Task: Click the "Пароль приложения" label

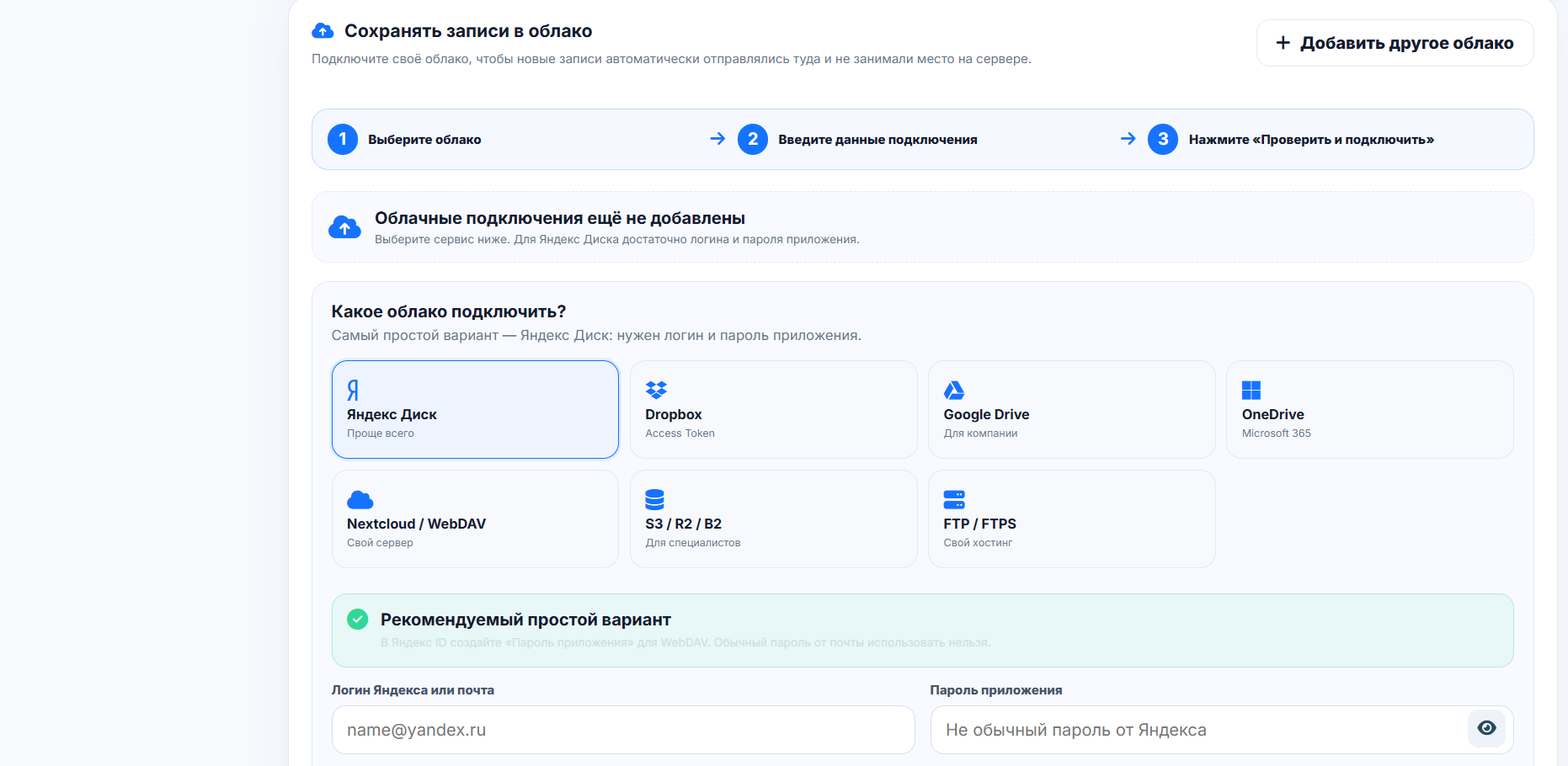Action: coord(996,690)
